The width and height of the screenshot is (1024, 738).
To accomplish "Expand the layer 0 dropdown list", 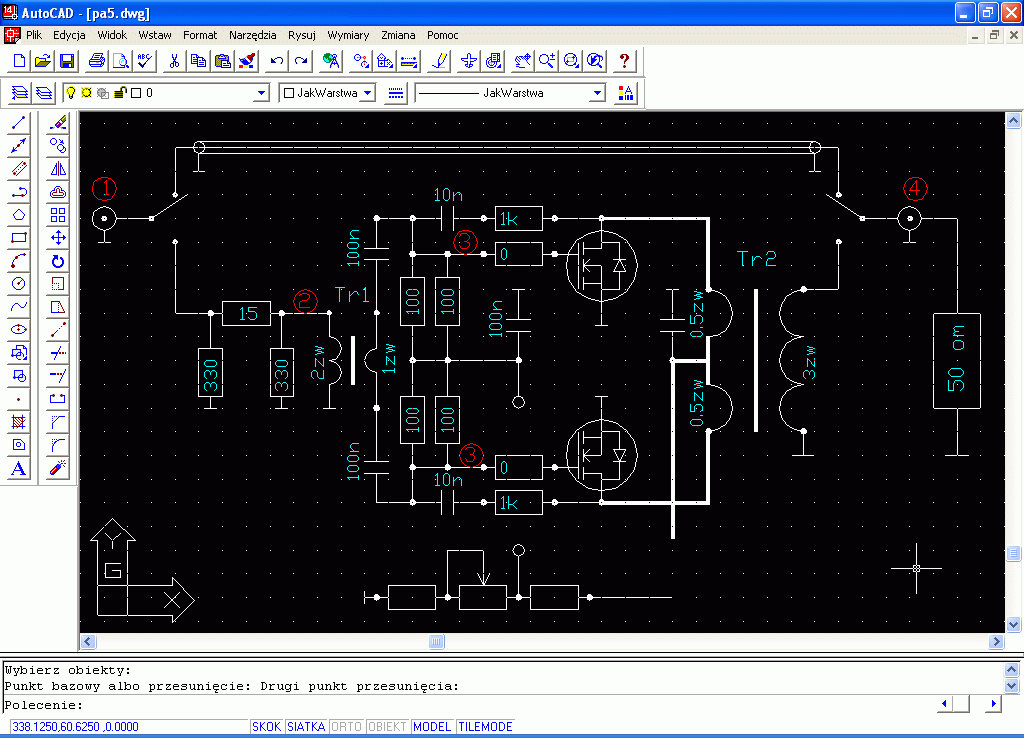I will pos(262,93).
